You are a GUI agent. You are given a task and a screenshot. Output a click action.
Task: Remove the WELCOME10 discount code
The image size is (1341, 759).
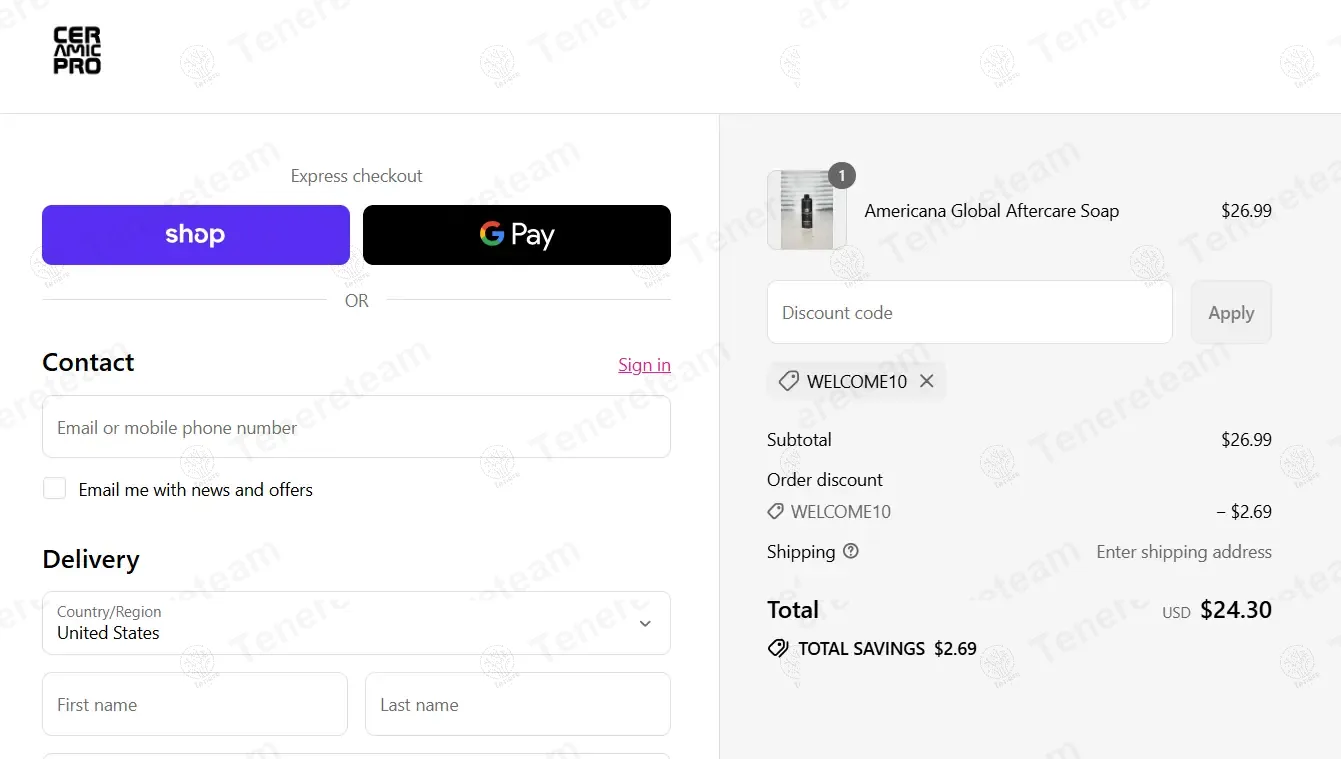point(927,381)
